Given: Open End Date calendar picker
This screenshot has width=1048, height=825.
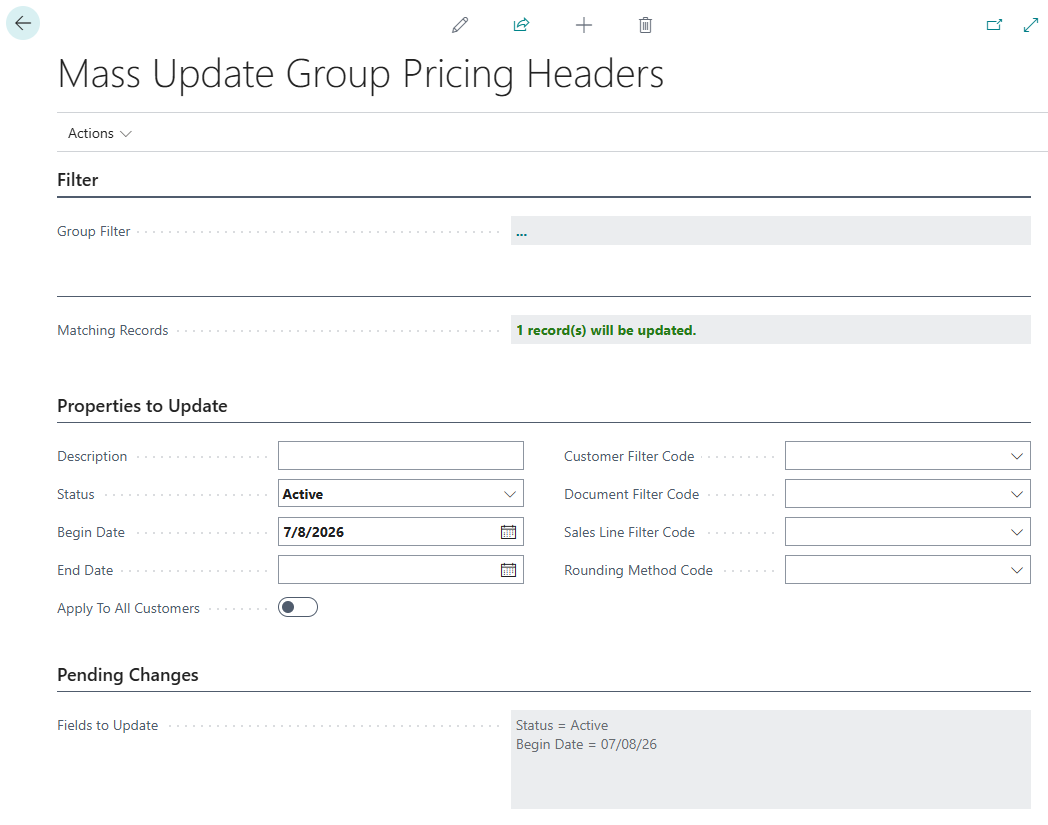Looking at the screenshot, I should [x=508, y=570].
